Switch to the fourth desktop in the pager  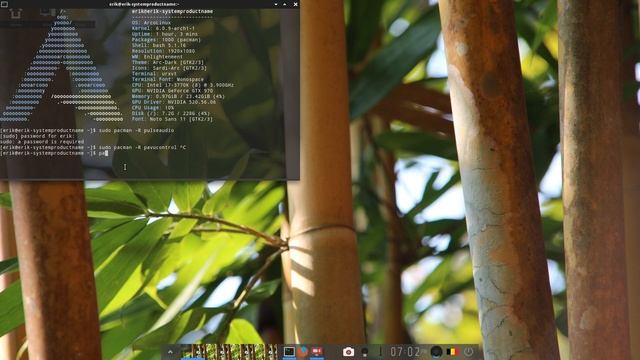(266, 352)
